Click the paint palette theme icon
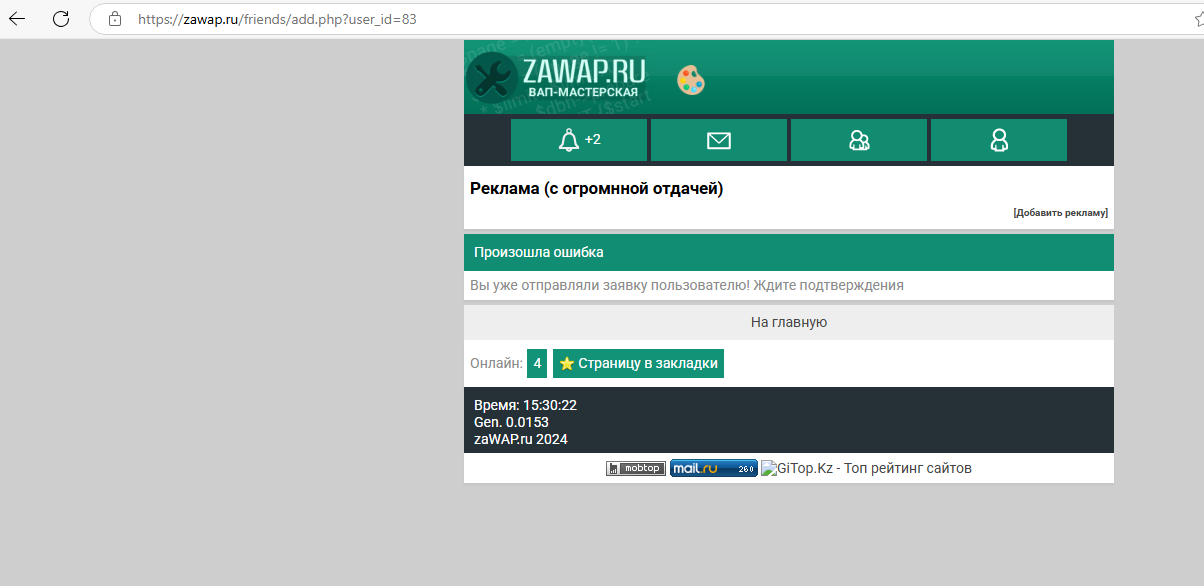Image resolution: width=1204 pixels, height=586 pixels. point(691,80)
